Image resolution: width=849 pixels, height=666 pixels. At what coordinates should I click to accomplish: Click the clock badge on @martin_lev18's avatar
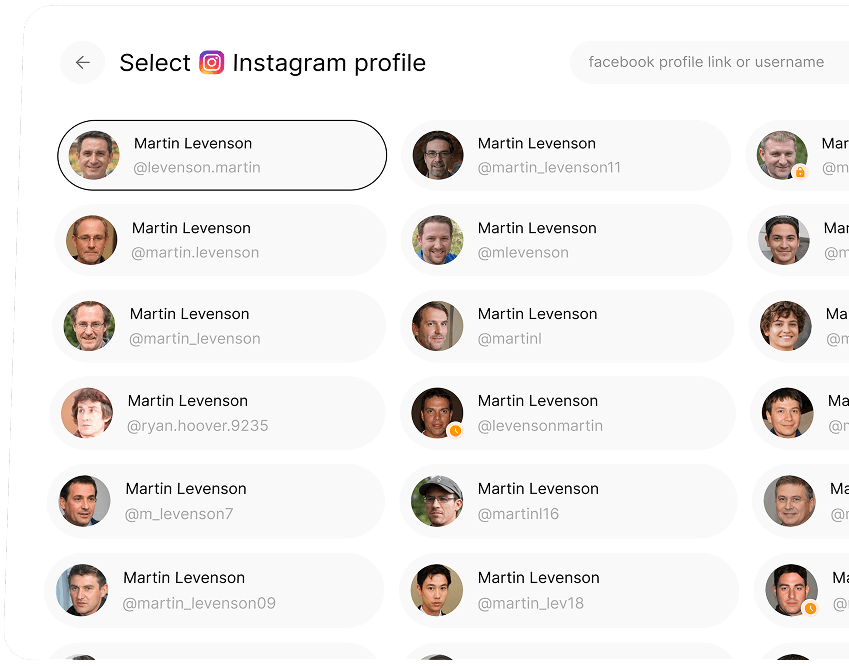(455, 607)
